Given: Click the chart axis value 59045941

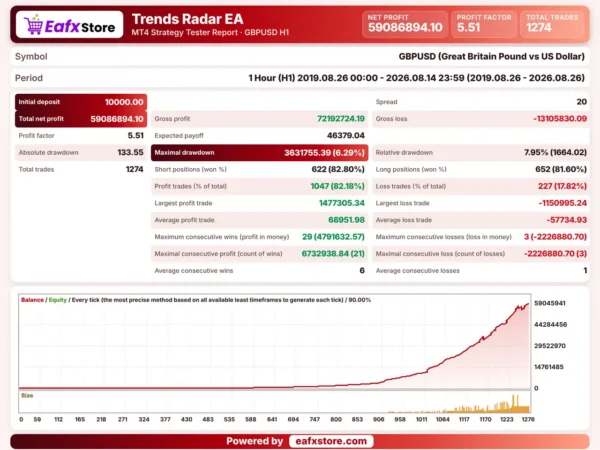Looking at the screenshot, I should pos(549,303).
